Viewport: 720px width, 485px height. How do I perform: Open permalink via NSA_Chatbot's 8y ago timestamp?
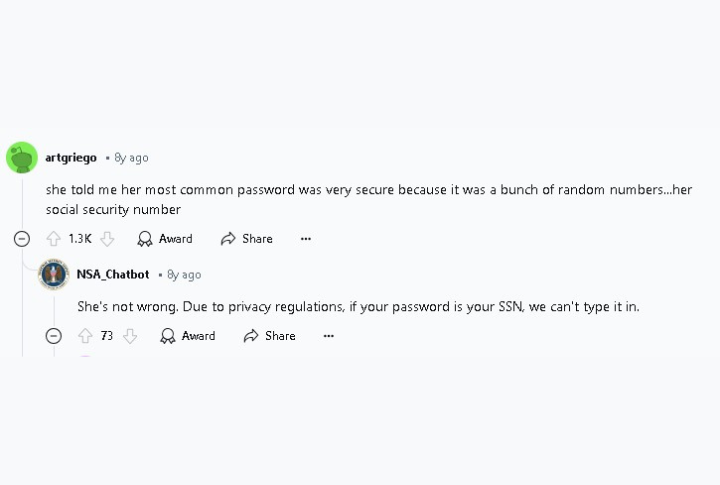pos(184,275)
